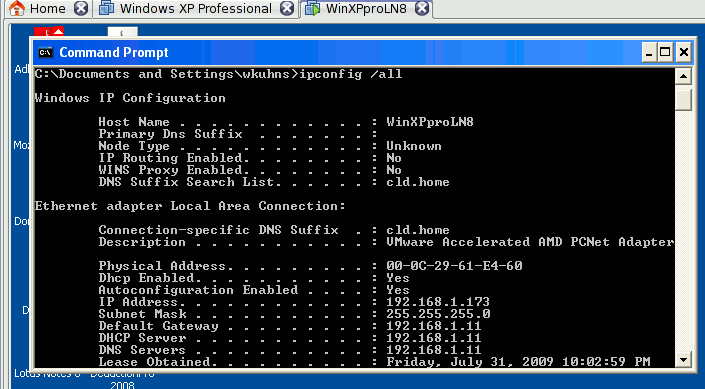
Task: Click the Home tab house icon
Action: pos(17,9)
